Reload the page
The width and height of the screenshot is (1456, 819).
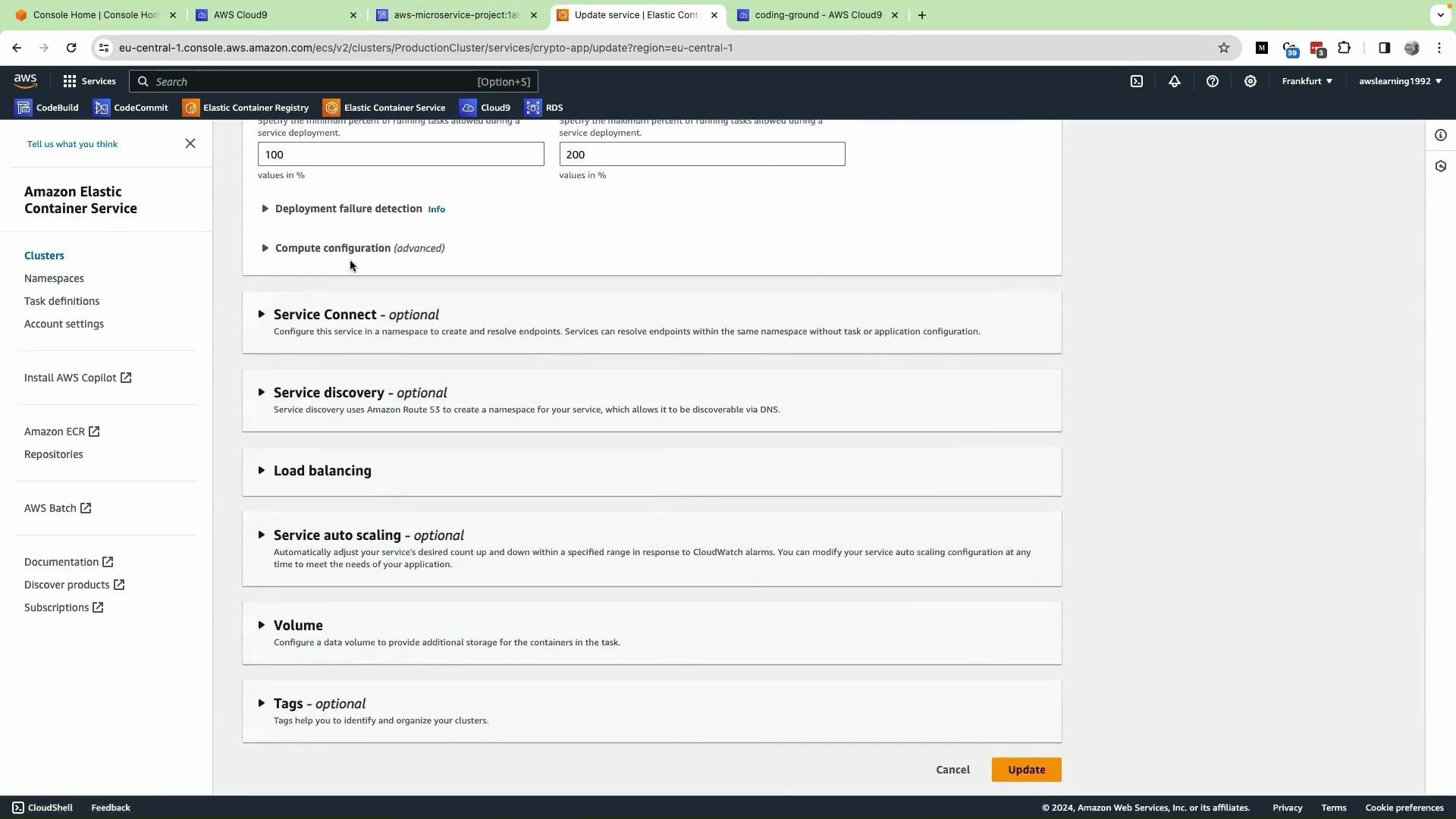coord(71,48)
